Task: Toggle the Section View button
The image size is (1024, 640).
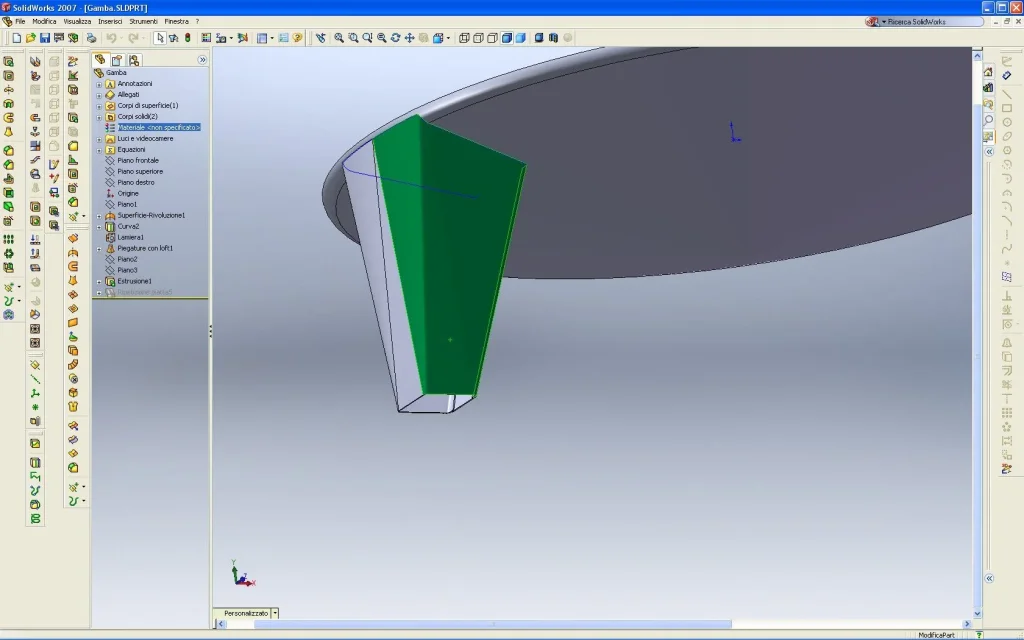Action: [x=553, y=38]
